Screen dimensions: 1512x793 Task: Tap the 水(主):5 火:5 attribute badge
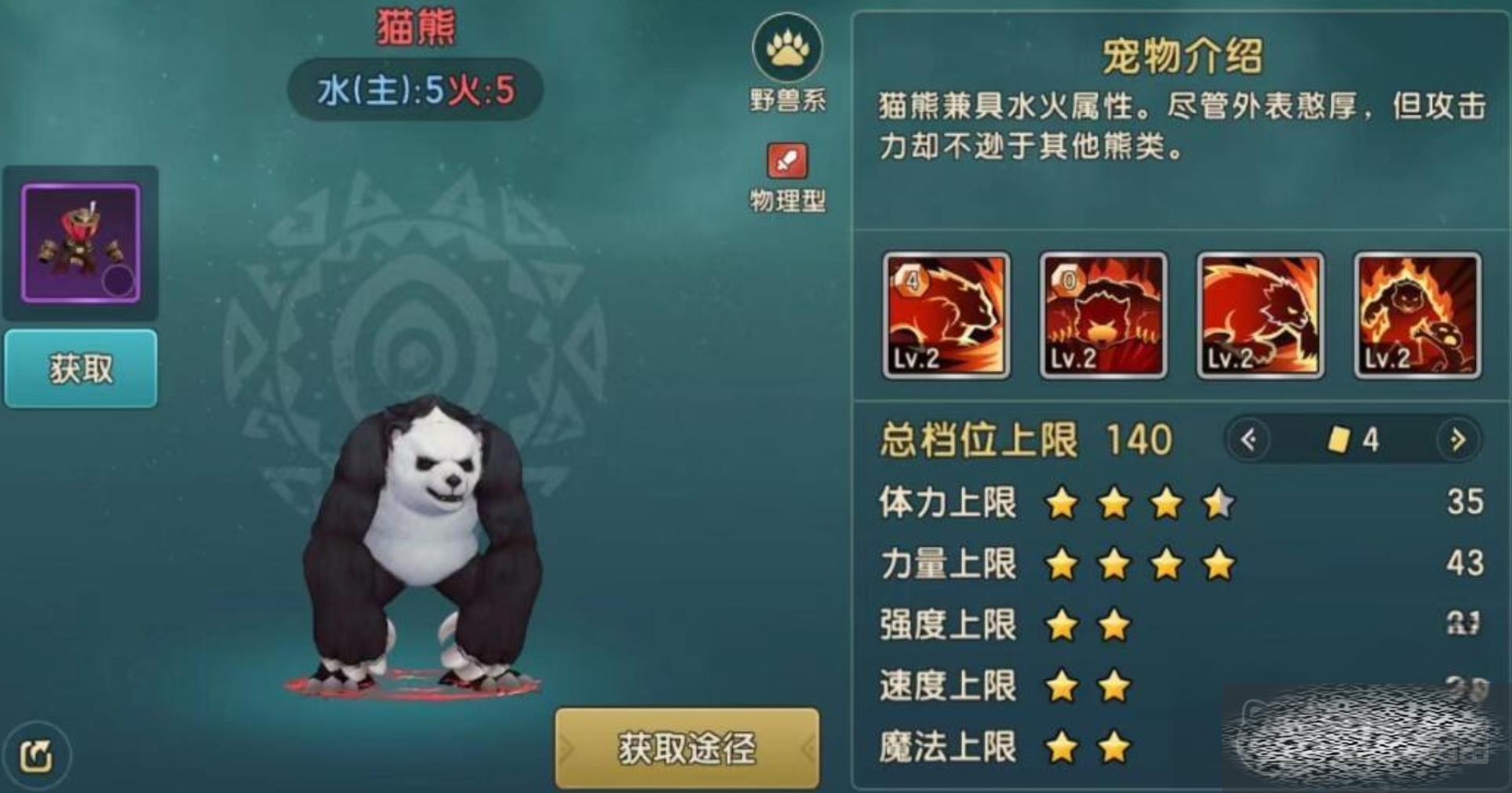pos(415,90)
